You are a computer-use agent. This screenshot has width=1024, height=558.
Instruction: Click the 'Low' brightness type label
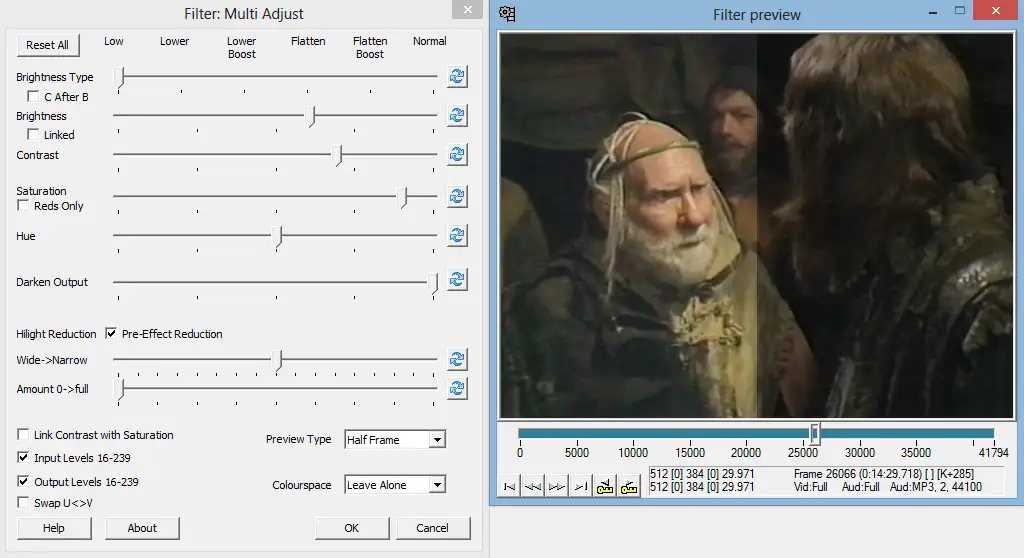pos(114,41)
